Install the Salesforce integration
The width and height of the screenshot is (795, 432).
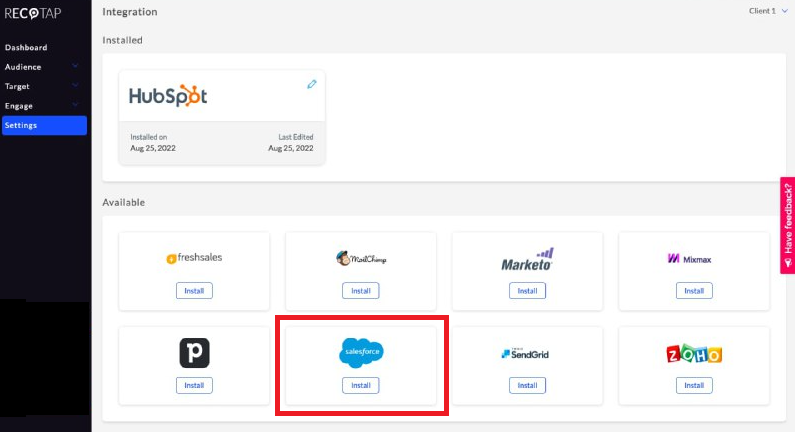coord(360,385)
